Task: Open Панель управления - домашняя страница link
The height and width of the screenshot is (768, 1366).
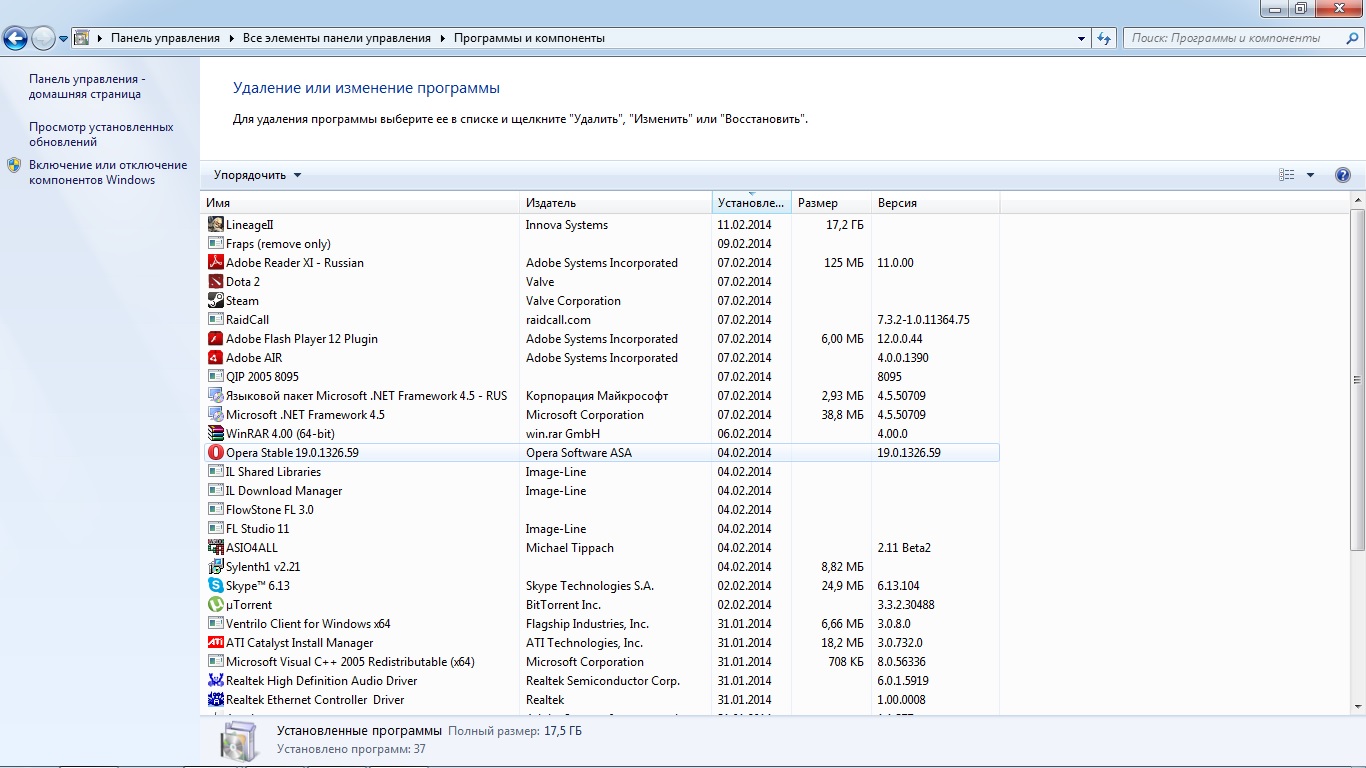Action: tap(86, 87)
